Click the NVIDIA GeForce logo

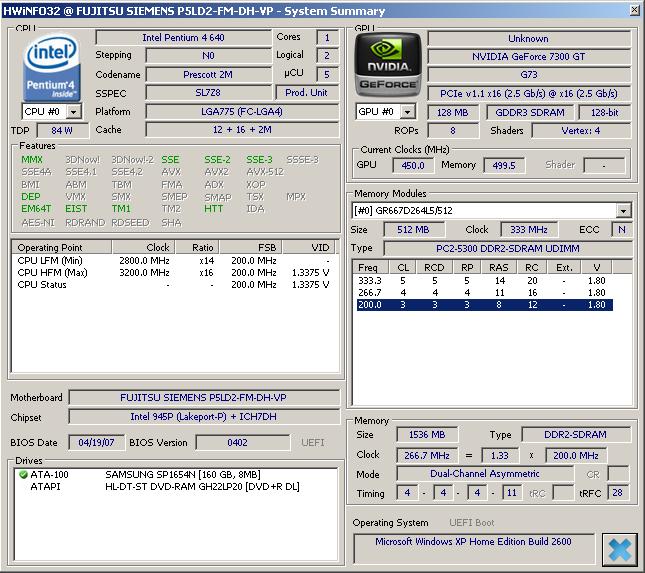pos(388,65)
